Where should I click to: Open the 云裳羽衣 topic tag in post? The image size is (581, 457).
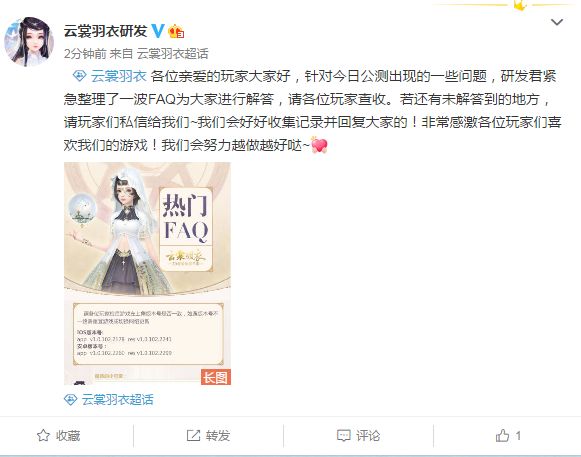(x=119, y=76)
